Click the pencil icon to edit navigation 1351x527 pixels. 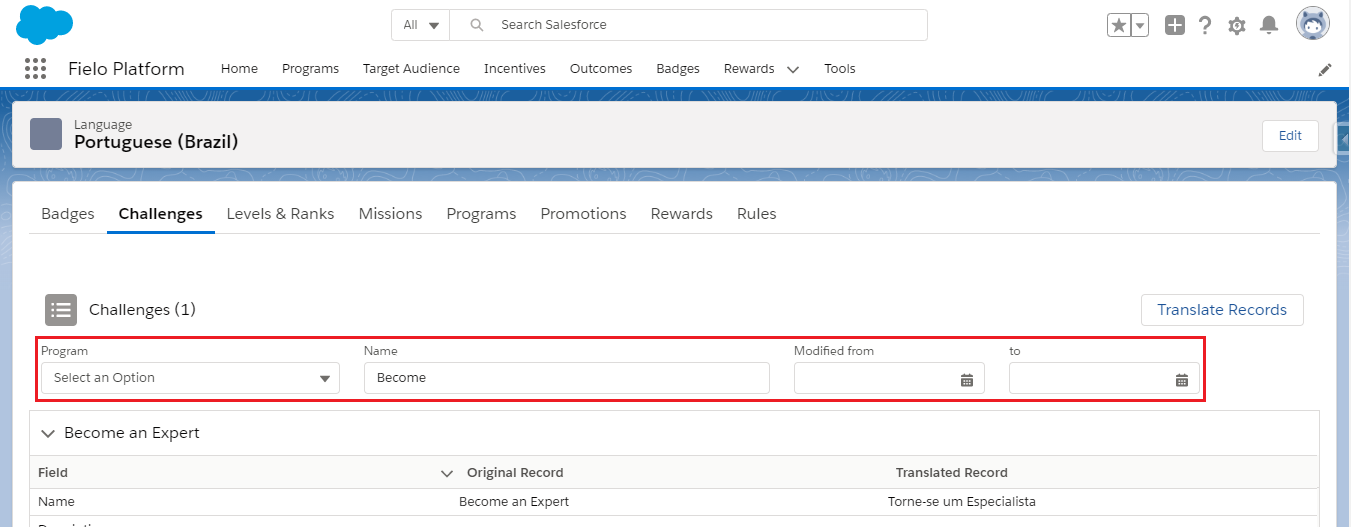[x=1325, y=70]
